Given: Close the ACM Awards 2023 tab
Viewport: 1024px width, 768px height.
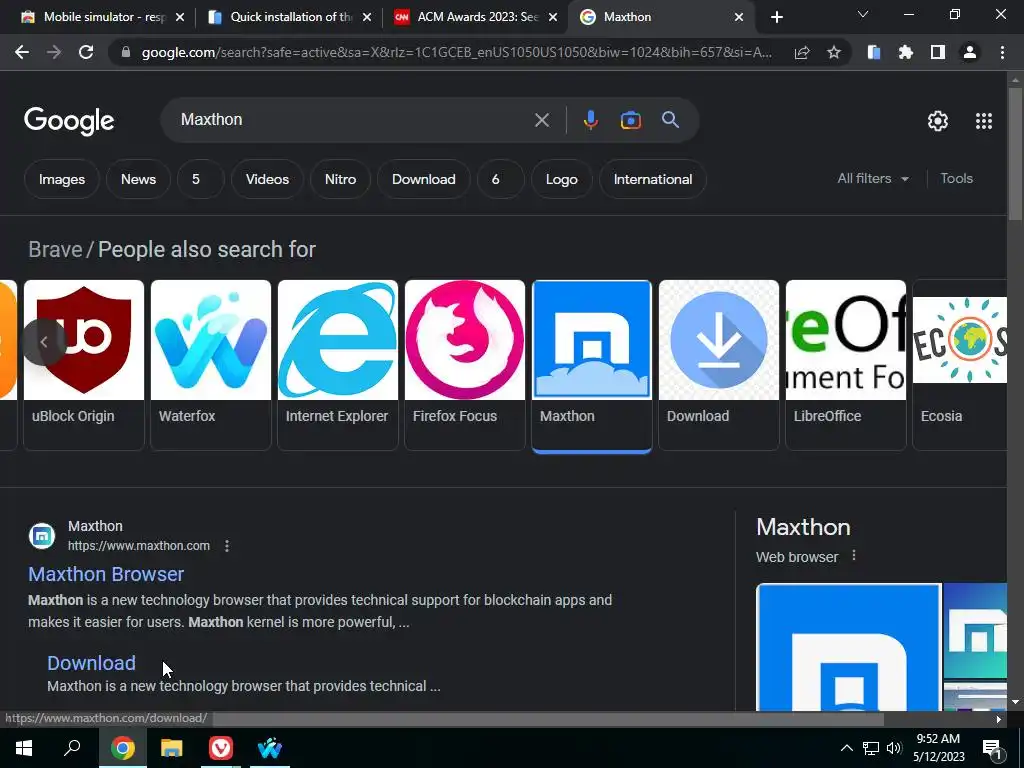Looking at the screenshot, I should coord(553,18).
